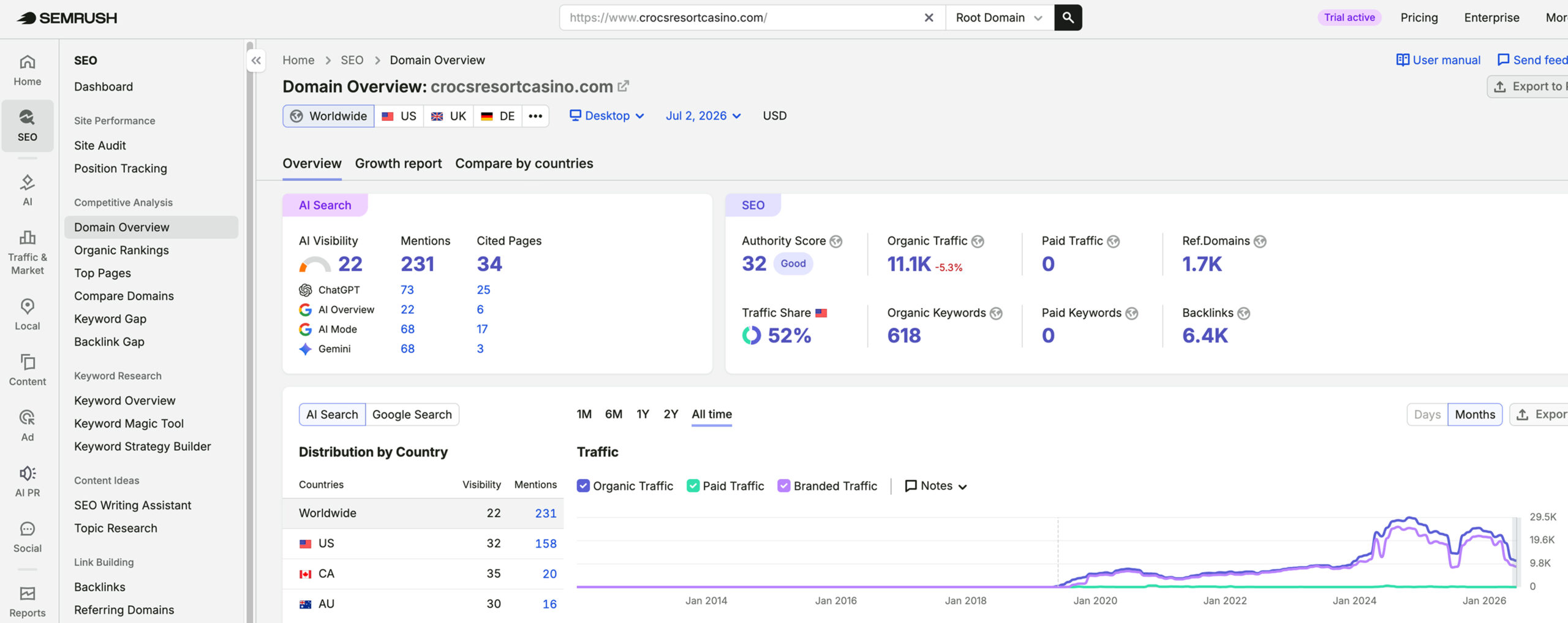Switch chart granularity to Days
Image resolution: width=1568 pixels, height=623 pixels.
pyautogui.click(x=1427, y=415)
